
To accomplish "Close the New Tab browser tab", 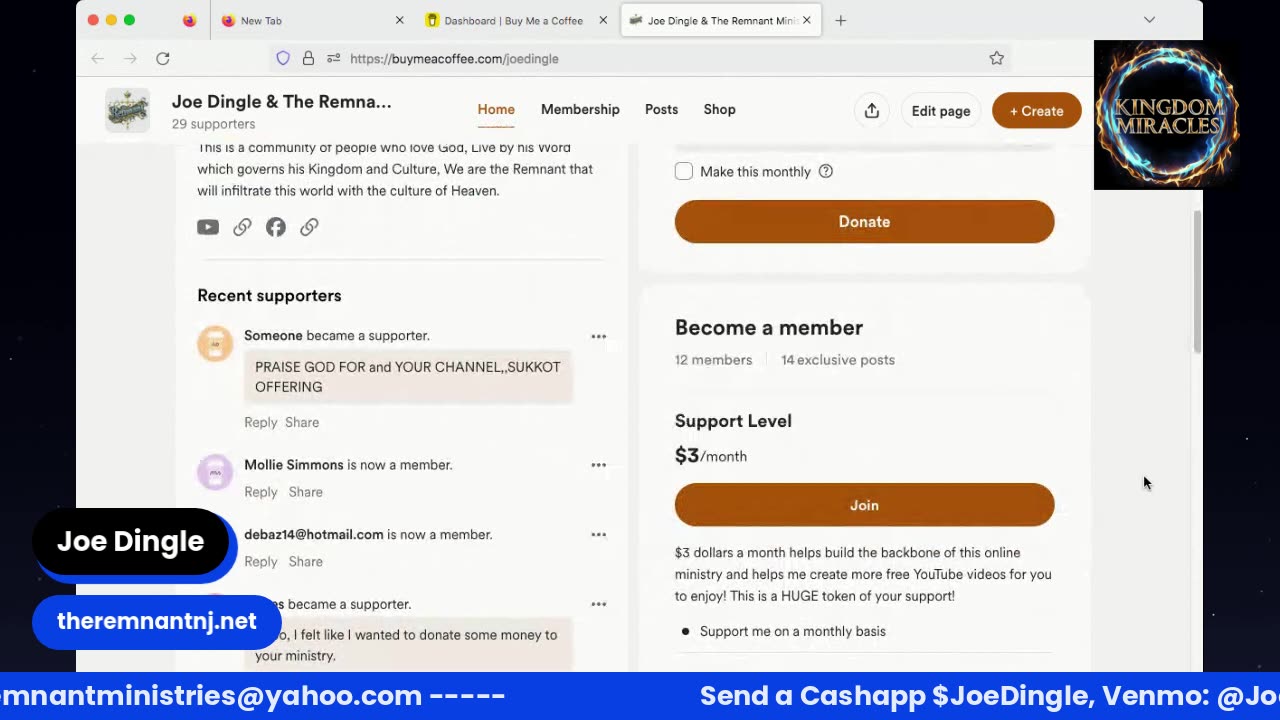I will (400, 20).
